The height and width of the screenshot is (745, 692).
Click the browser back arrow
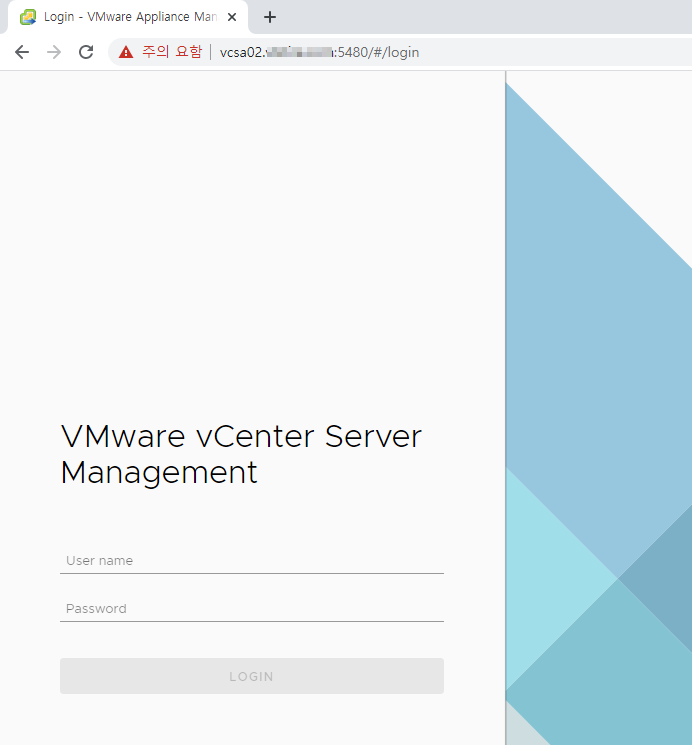click(x=22, y=52)
